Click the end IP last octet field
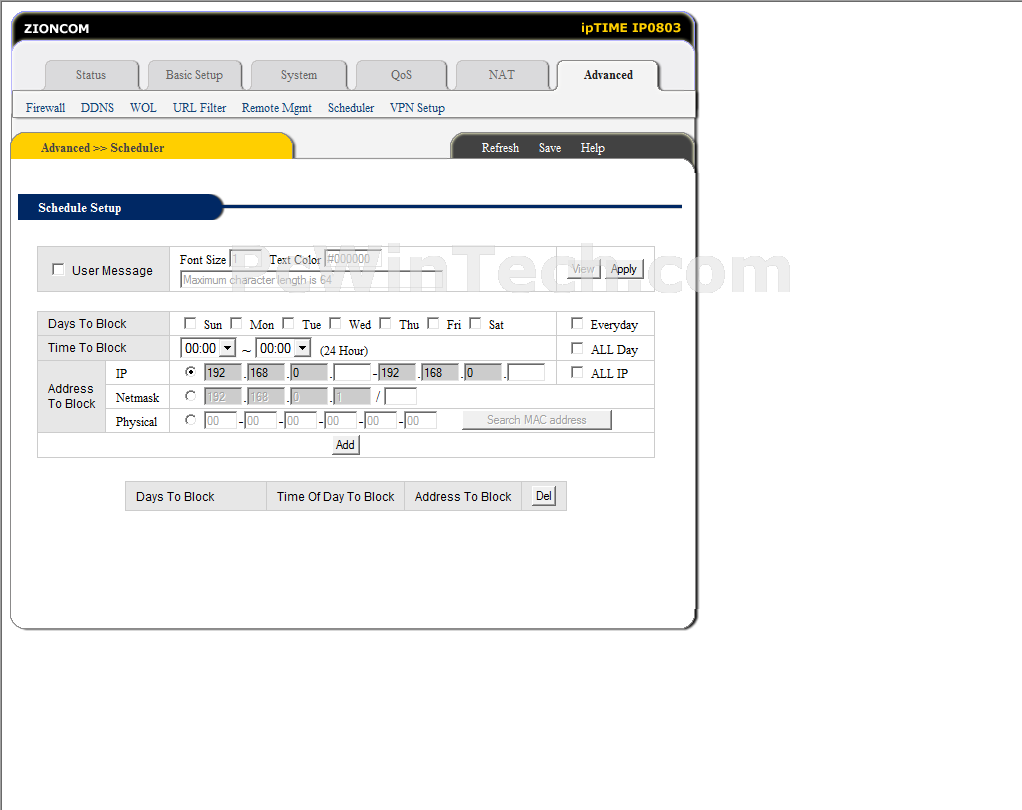The width and height of the screenshot is (1022, 810). [526, 373]
